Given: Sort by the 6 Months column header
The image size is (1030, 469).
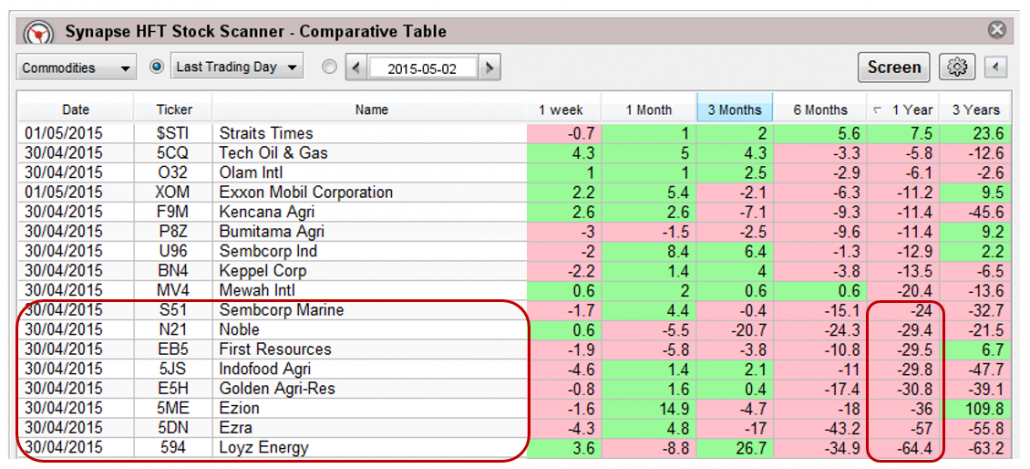Looking at the screenshot, I should click(819, 110).
